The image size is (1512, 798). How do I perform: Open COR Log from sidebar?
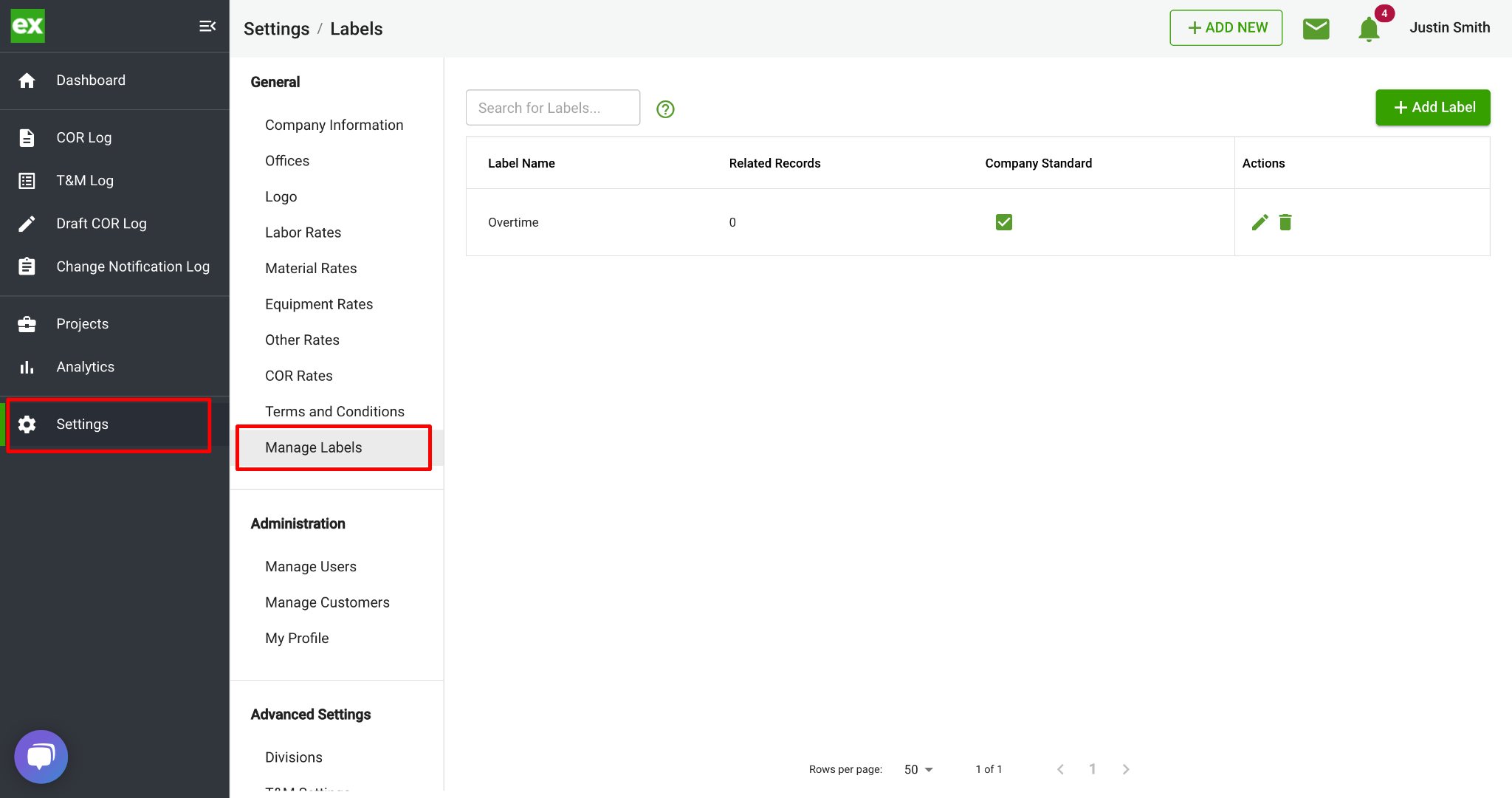tap(83, 137)
